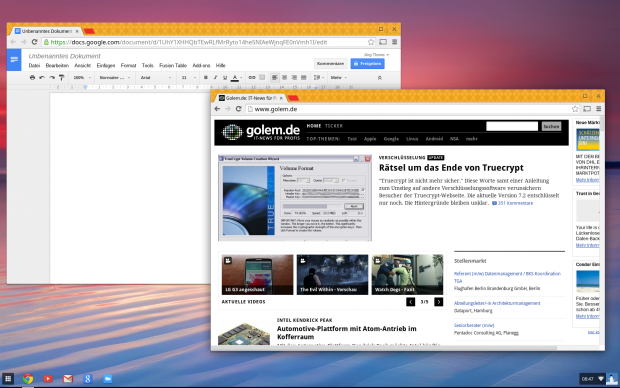Click the Docs home icon on blue square

[x=14, y=60]
